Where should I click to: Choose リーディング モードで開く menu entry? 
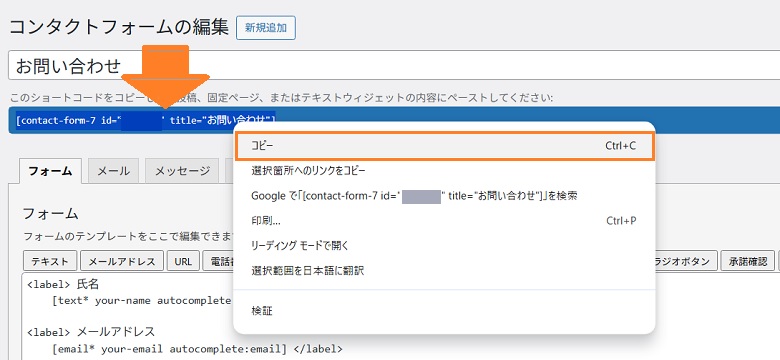pos(444,246)
